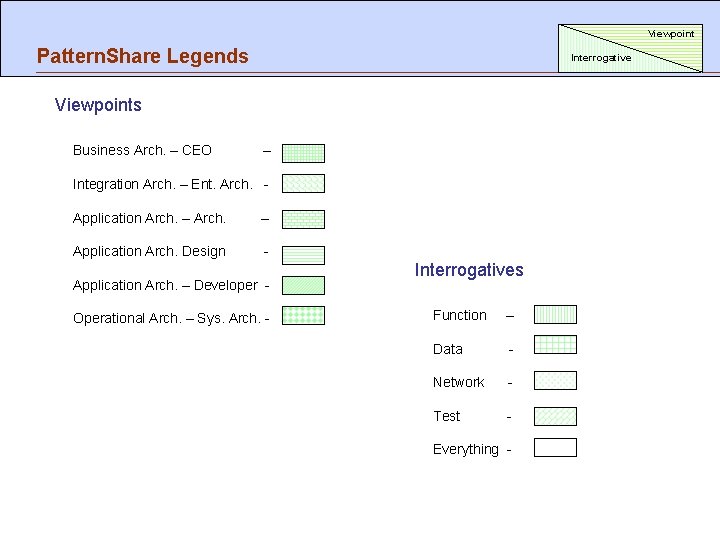The image size is (720, 540).
Task: Click the 'Data' label
Action: tap(448, 349)
